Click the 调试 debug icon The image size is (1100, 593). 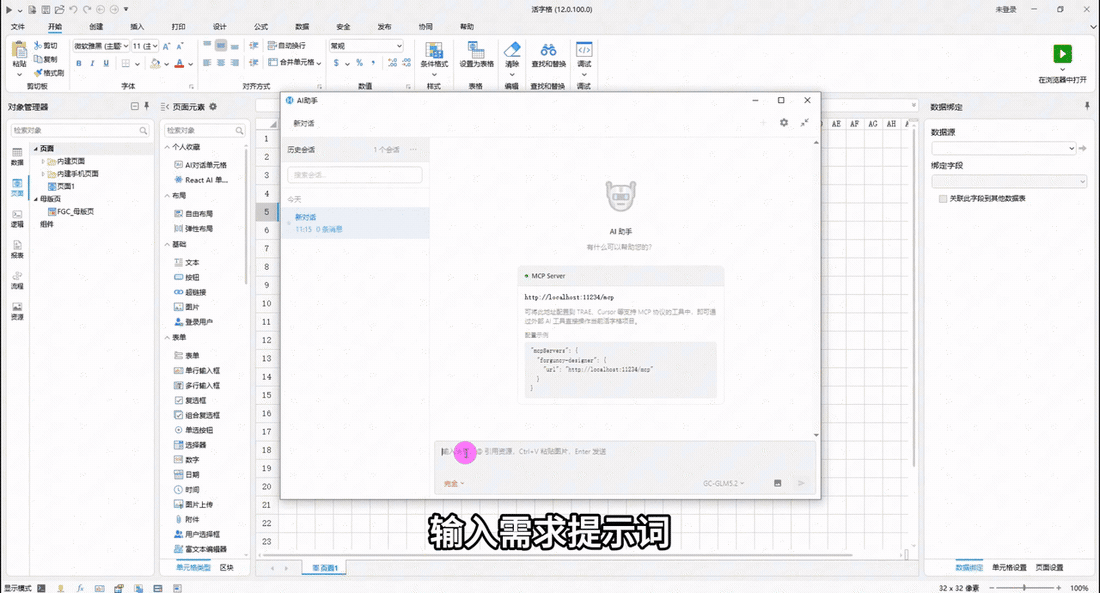pyautogui.click(x=584, y=50)
